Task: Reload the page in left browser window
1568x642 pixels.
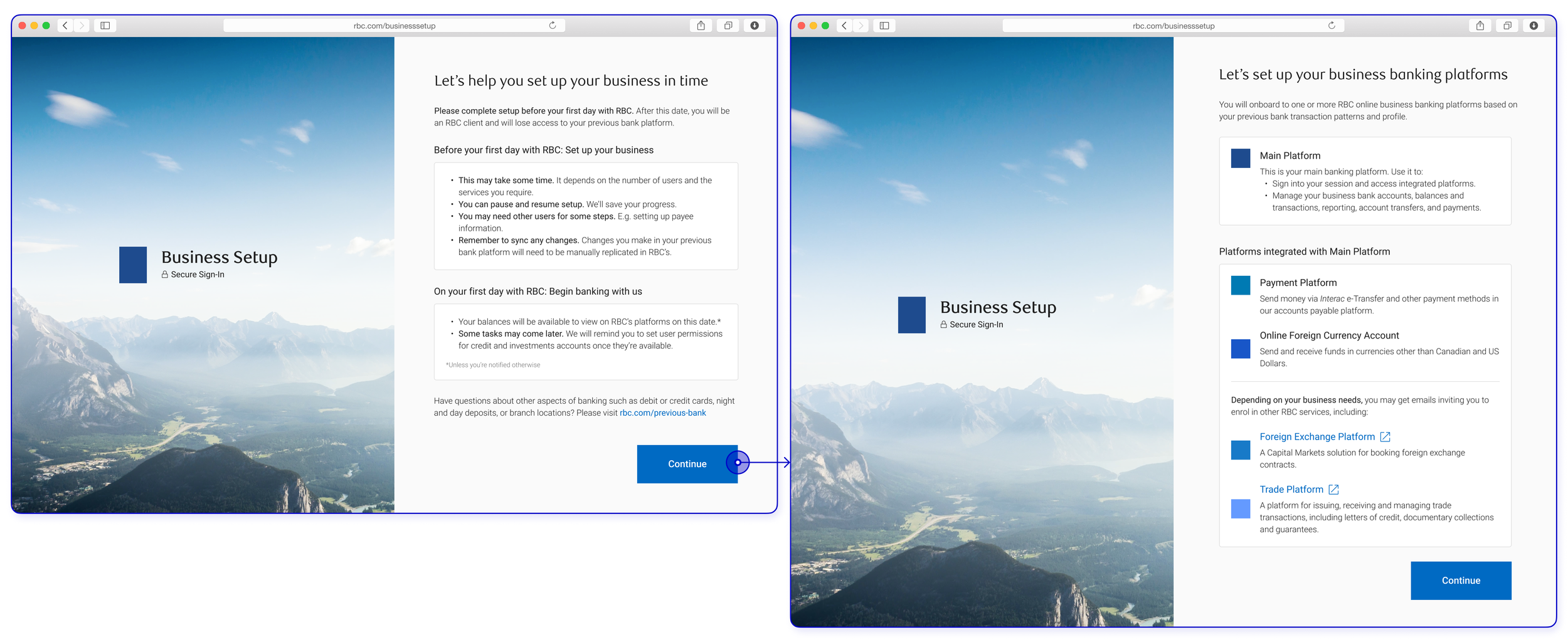Action: (553, 26)
